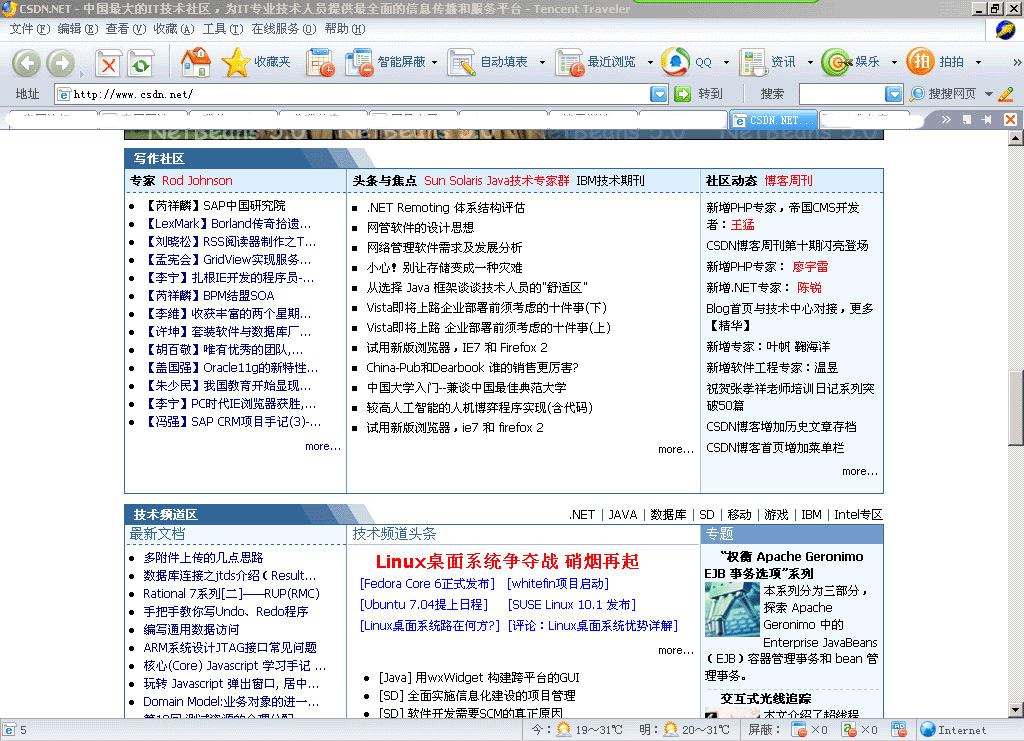Open the QQ toolbar icon
This screenshot has height=741, width=1024.
point(676,62)
